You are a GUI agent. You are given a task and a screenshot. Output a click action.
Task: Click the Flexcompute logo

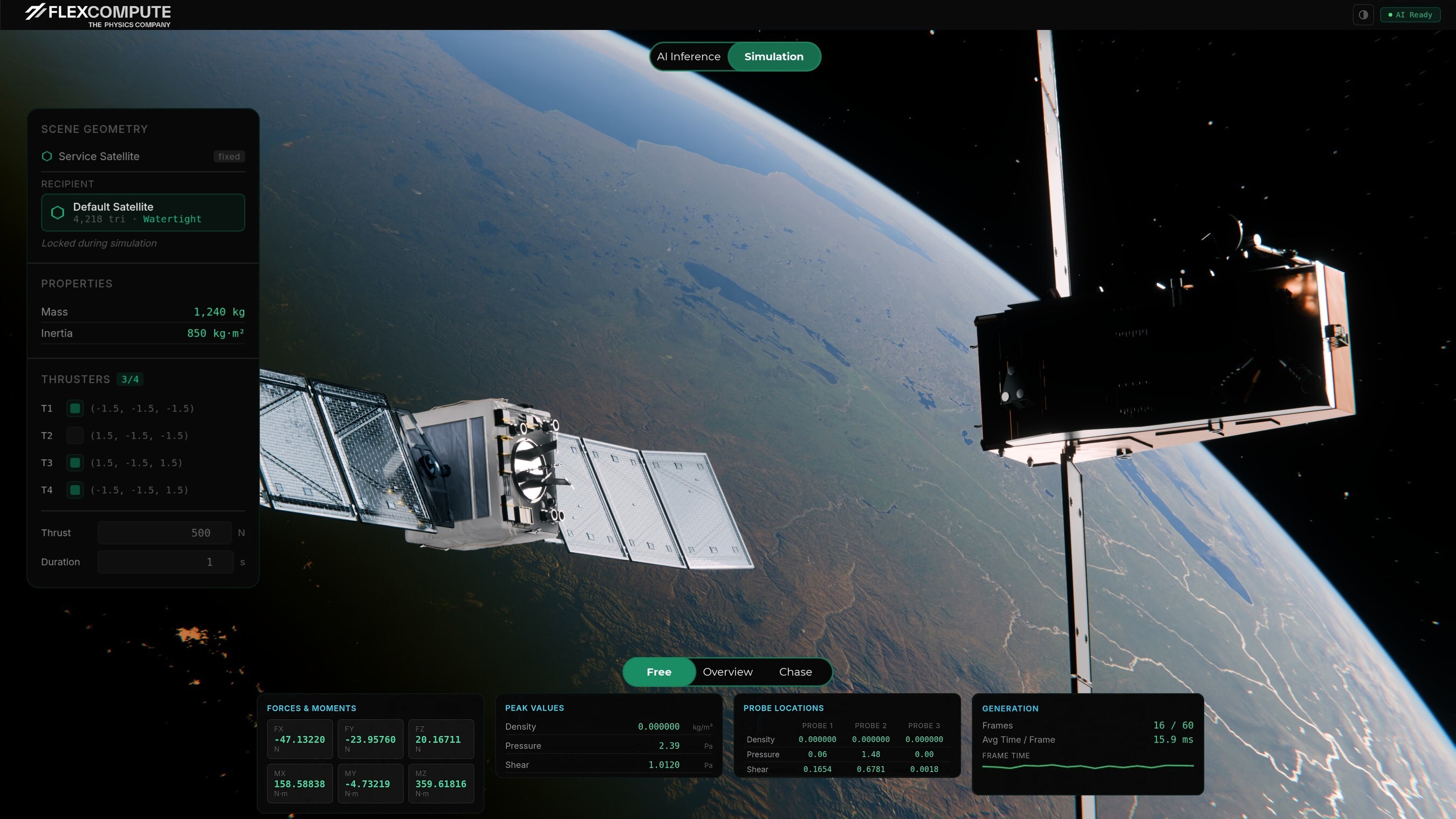(98, 14)
